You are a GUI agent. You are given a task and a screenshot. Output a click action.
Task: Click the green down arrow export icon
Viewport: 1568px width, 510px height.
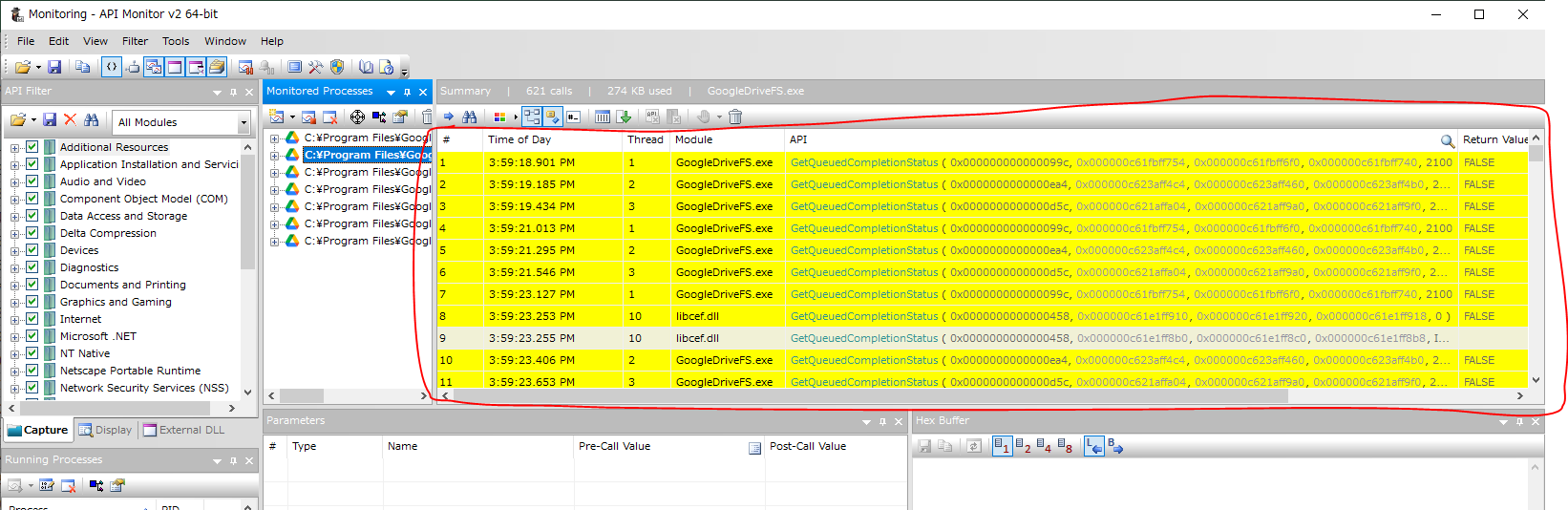coord(624,117)
